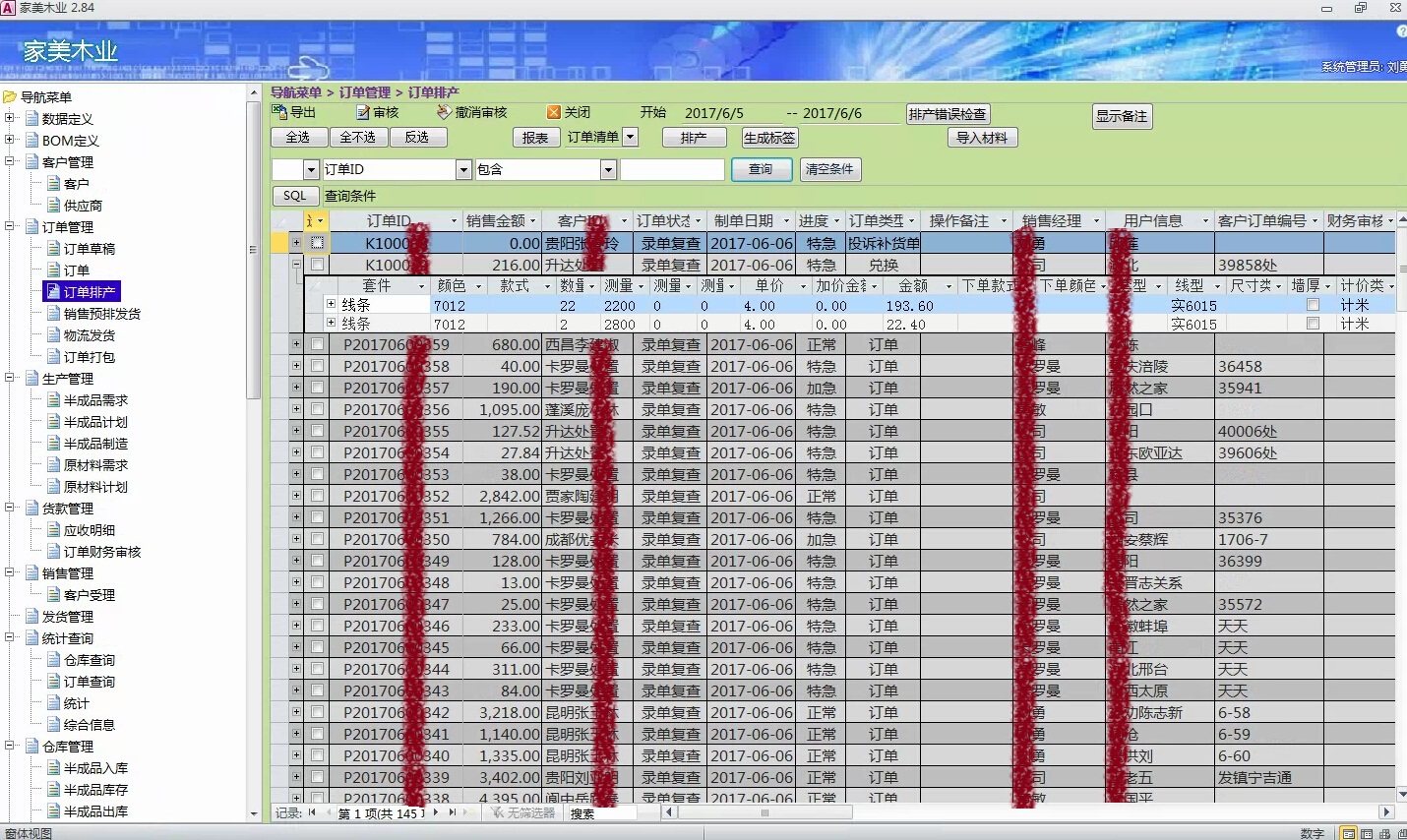
Task: Click the 订单打包 page icon
Action: tap(54, 357)
